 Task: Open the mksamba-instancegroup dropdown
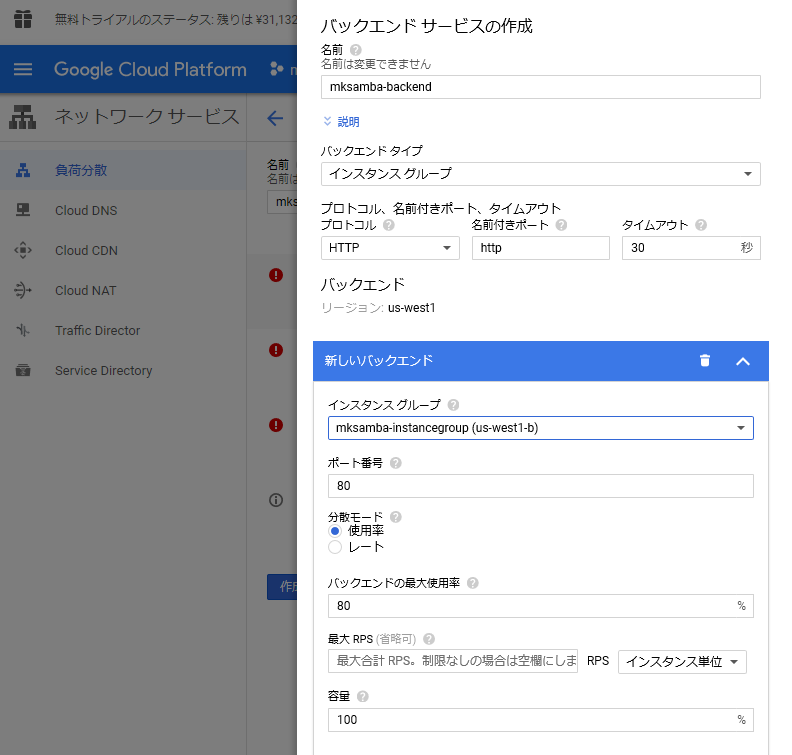click(x=540, y=428)
